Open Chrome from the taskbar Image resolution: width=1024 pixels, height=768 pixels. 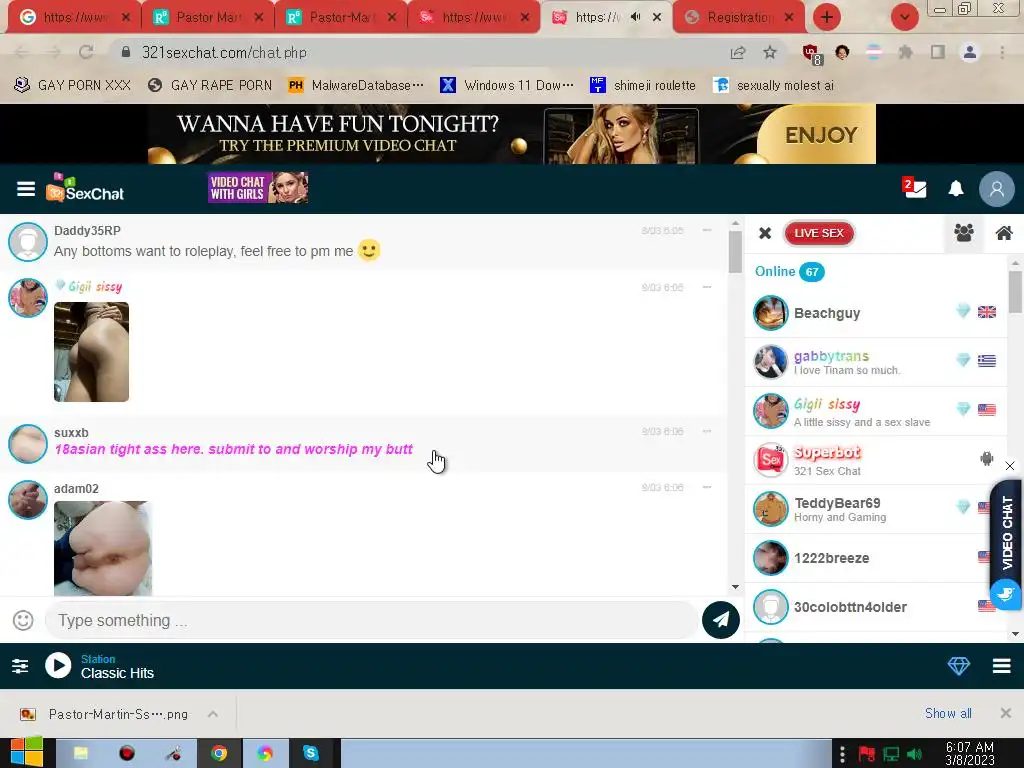(219, 753)
